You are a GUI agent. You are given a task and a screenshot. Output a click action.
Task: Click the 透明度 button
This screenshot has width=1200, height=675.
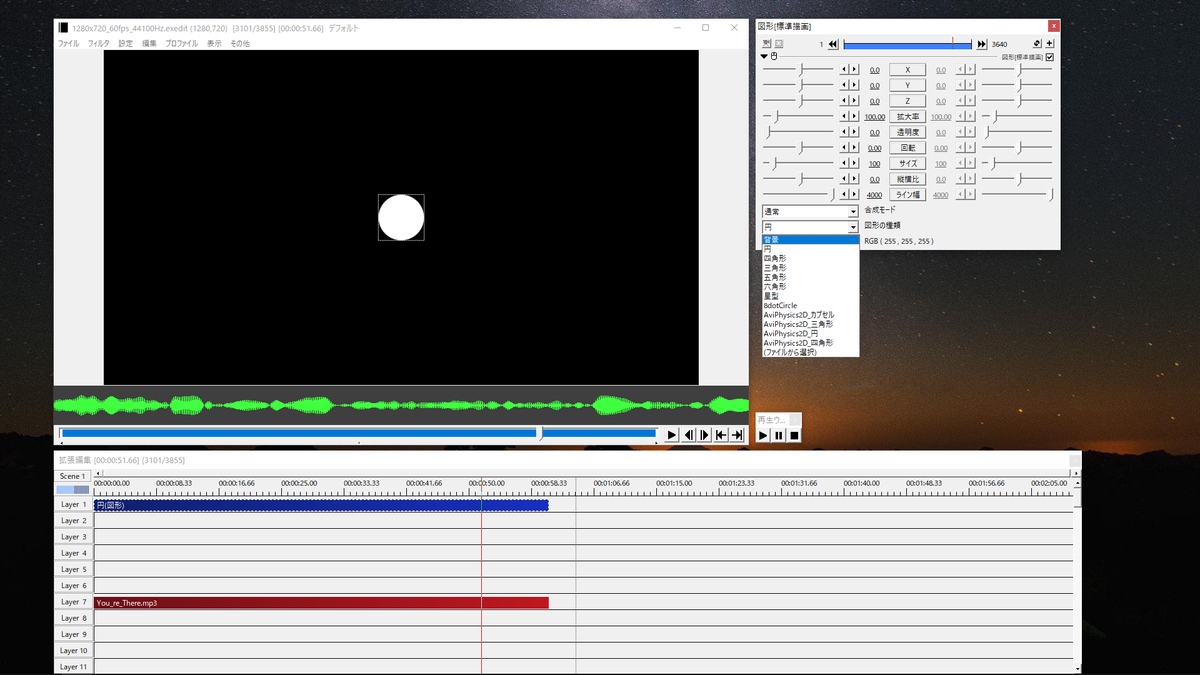click(907, 132)
